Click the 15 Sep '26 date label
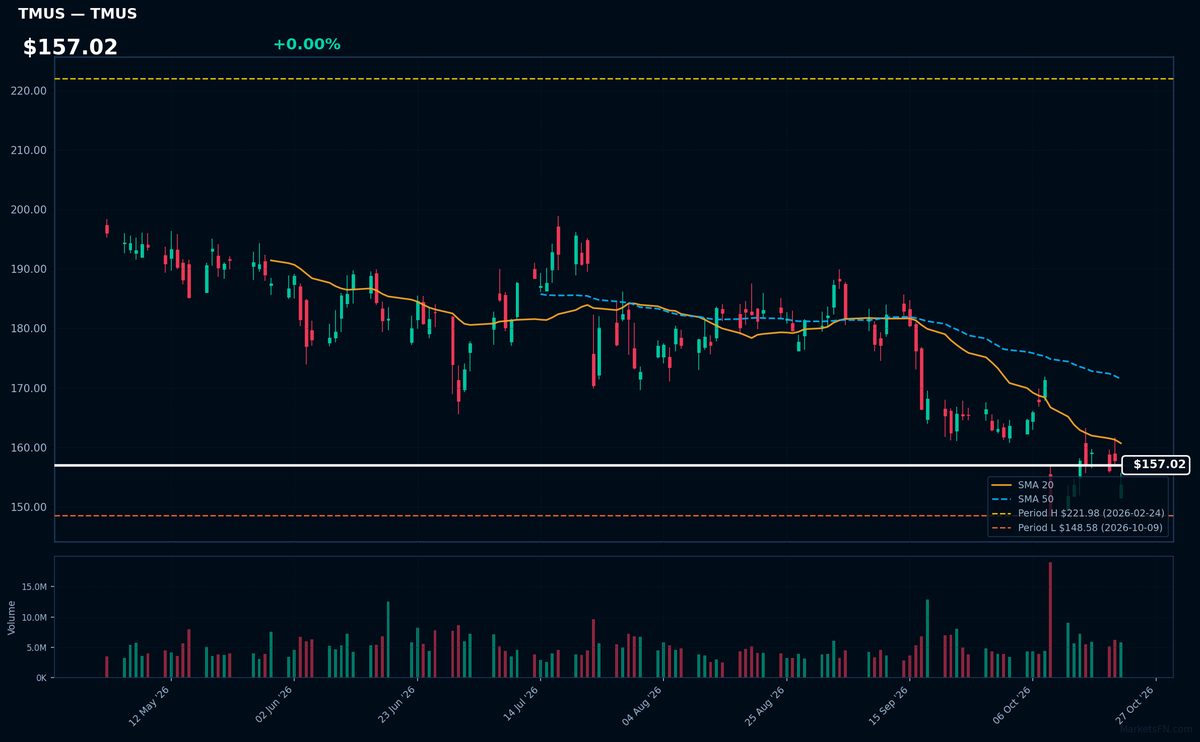The width and height of the screenshot is (1200, 742). pos(889,705)
